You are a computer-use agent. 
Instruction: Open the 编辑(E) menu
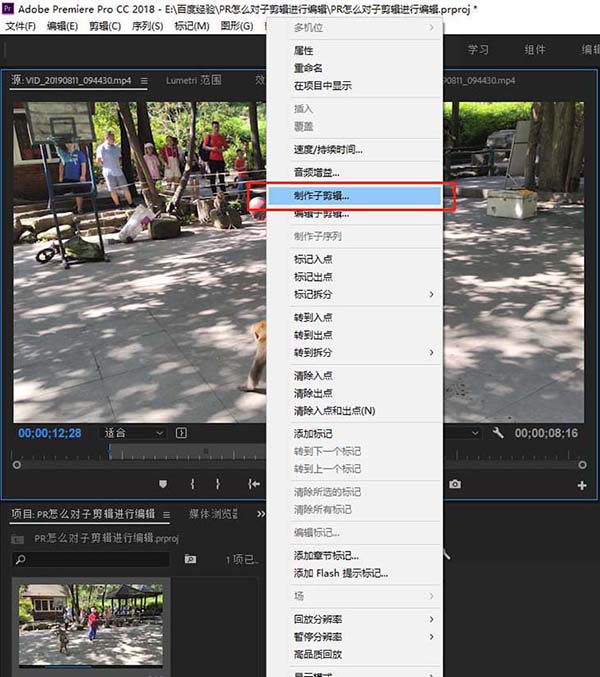63,26
